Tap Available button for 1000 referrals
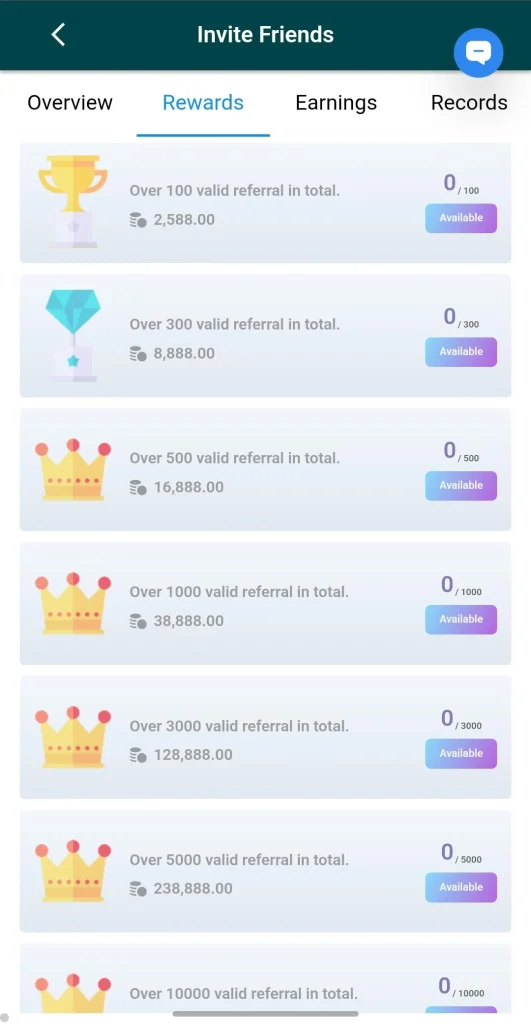 click(461, 620)
